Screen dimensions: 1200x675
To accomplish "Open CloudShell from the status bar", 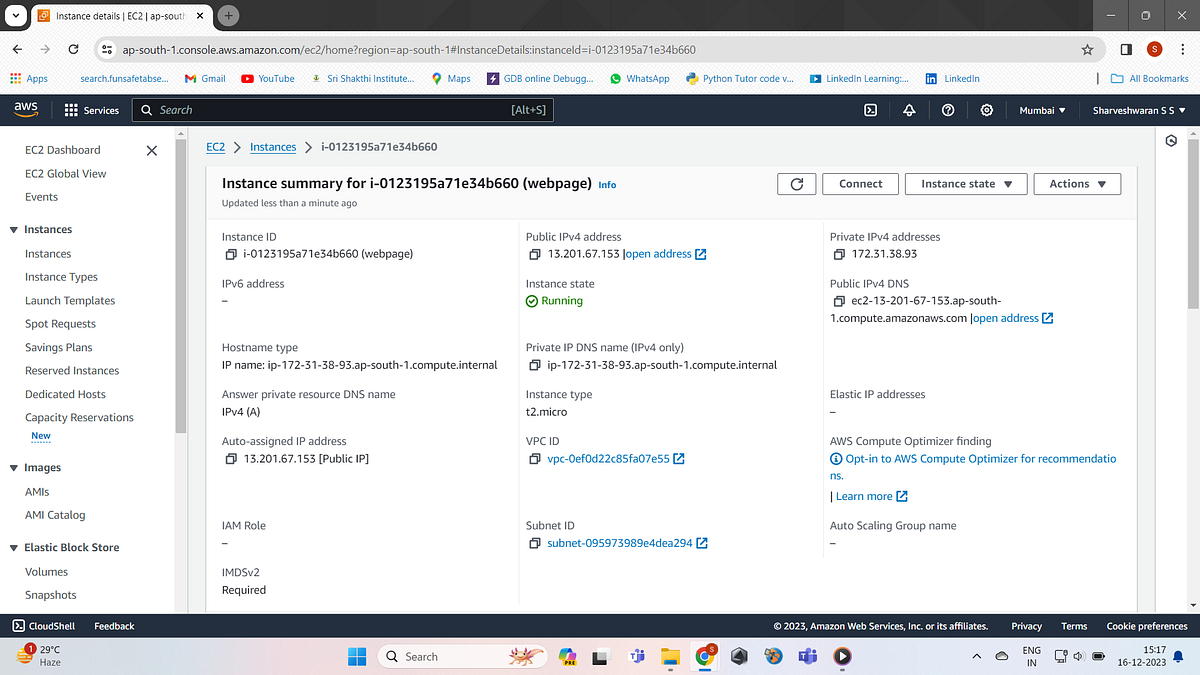I will click(44, 626).
